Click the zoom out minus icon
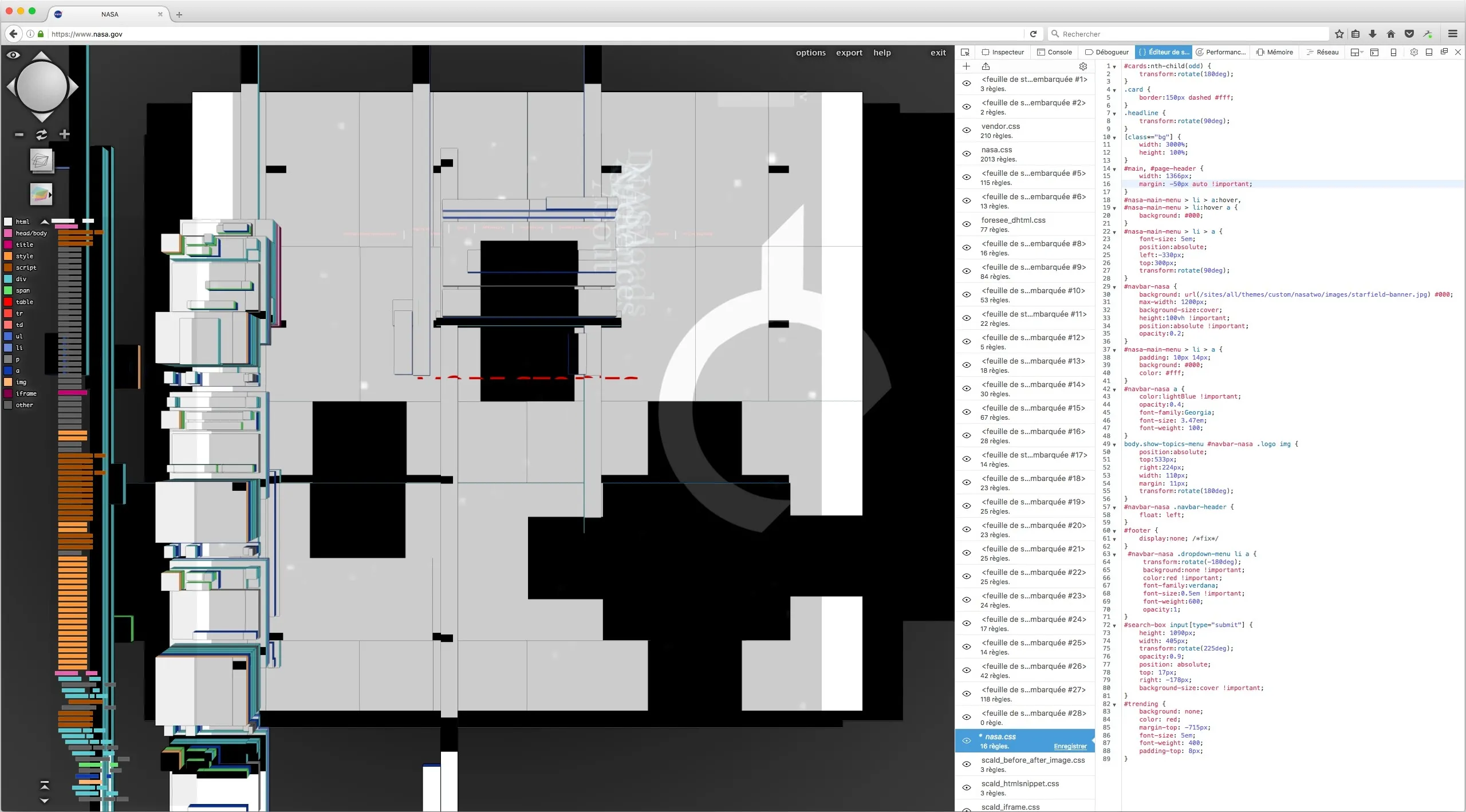The width and height of the screenshot is (1466, 812). (x=19, y=135)
